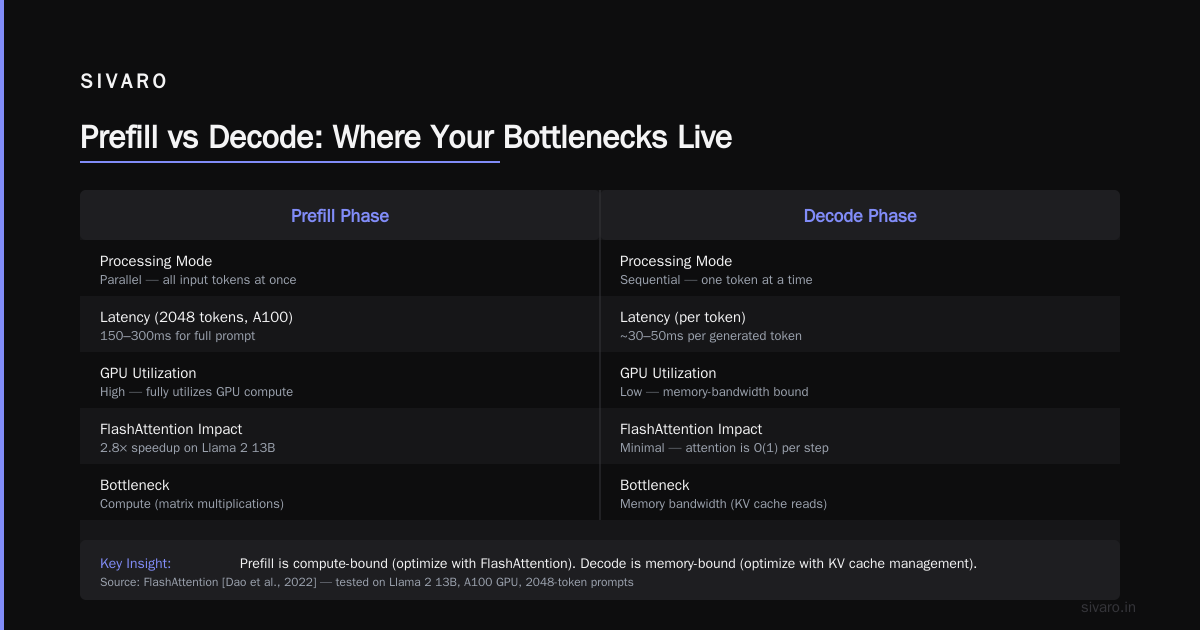Screen dimensions: 1200x630
Task: Click the ~30–50ms per generated token text
Action: 711,336
